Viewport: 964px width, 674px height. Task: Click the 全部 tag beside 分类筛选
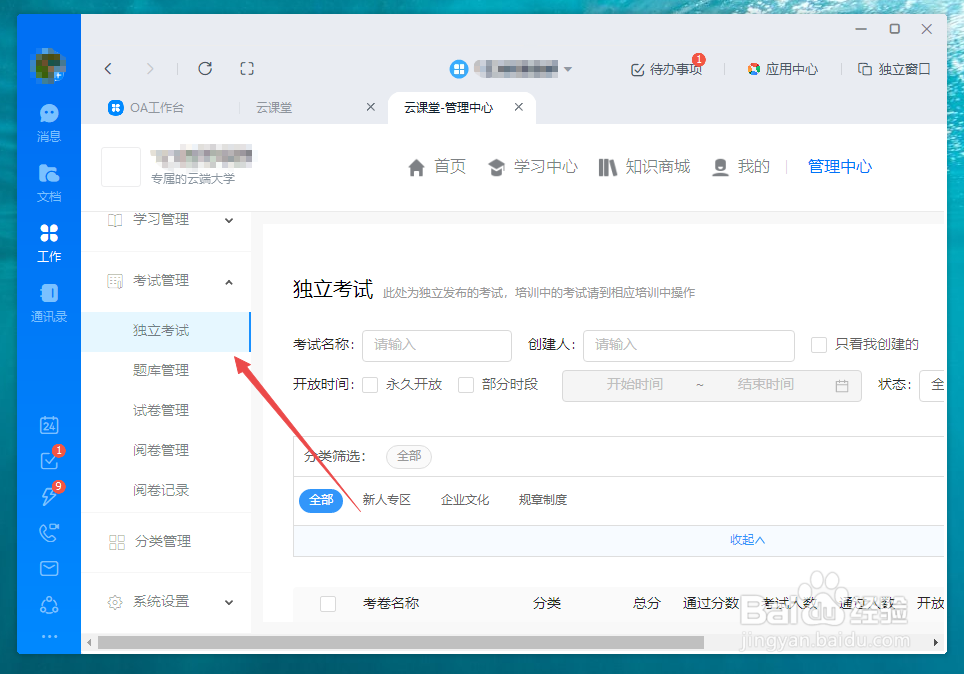pyautogui.click(x=409, y=456)
